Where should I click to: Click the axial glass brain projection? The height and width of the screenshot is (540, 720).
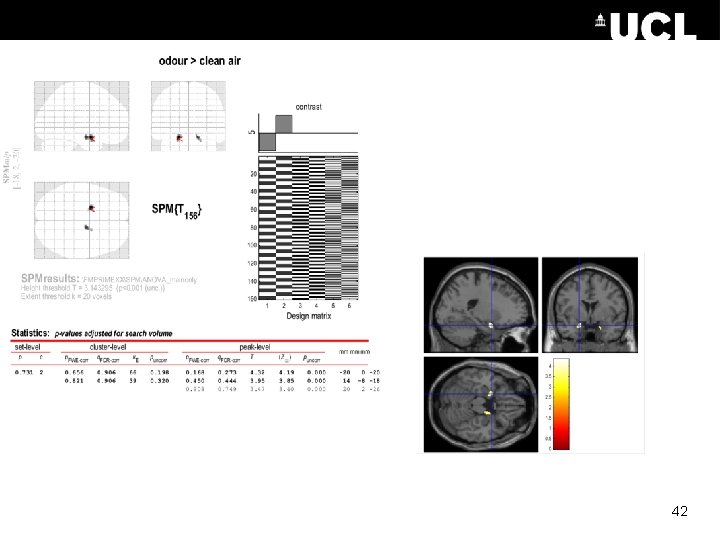(82, 220)
